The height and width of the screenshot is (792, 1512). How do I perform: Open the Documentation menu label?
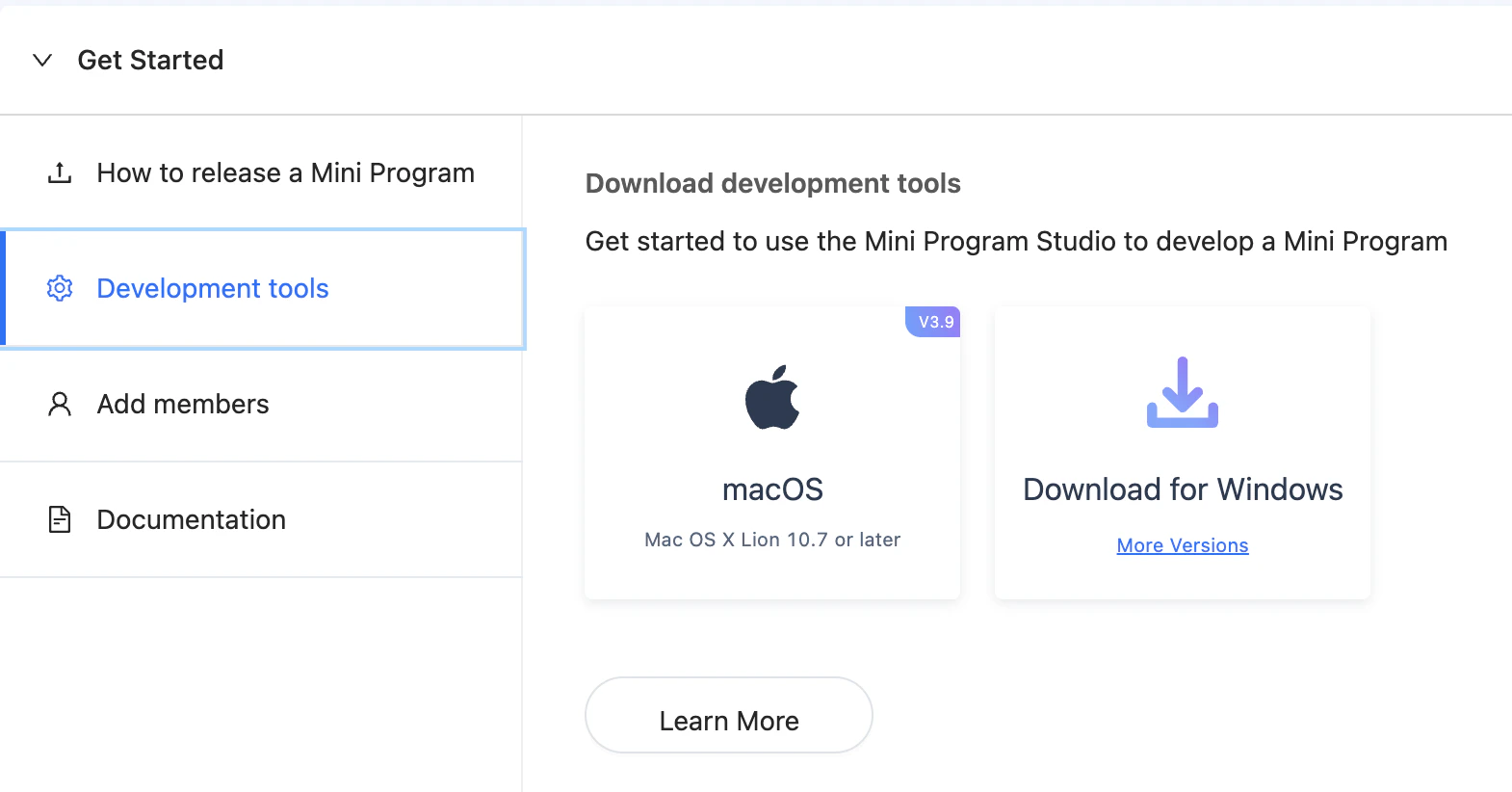point(192,520)
